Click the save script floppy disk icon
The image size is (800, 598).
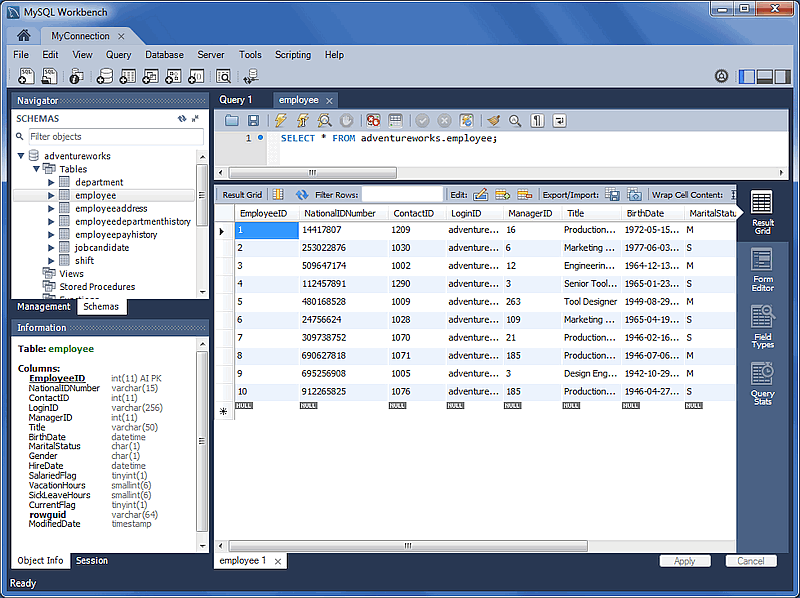click(x=253, y=121)
